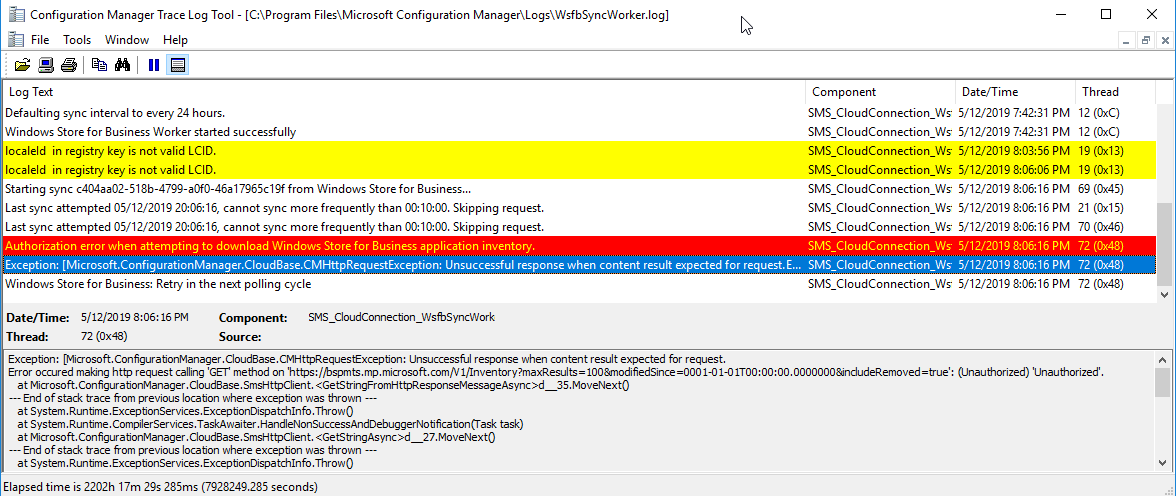
Task: Select 'Last sync attempted' row on thread 70 (0x46)
Action: pyautogui.click(x=578, y=227)
